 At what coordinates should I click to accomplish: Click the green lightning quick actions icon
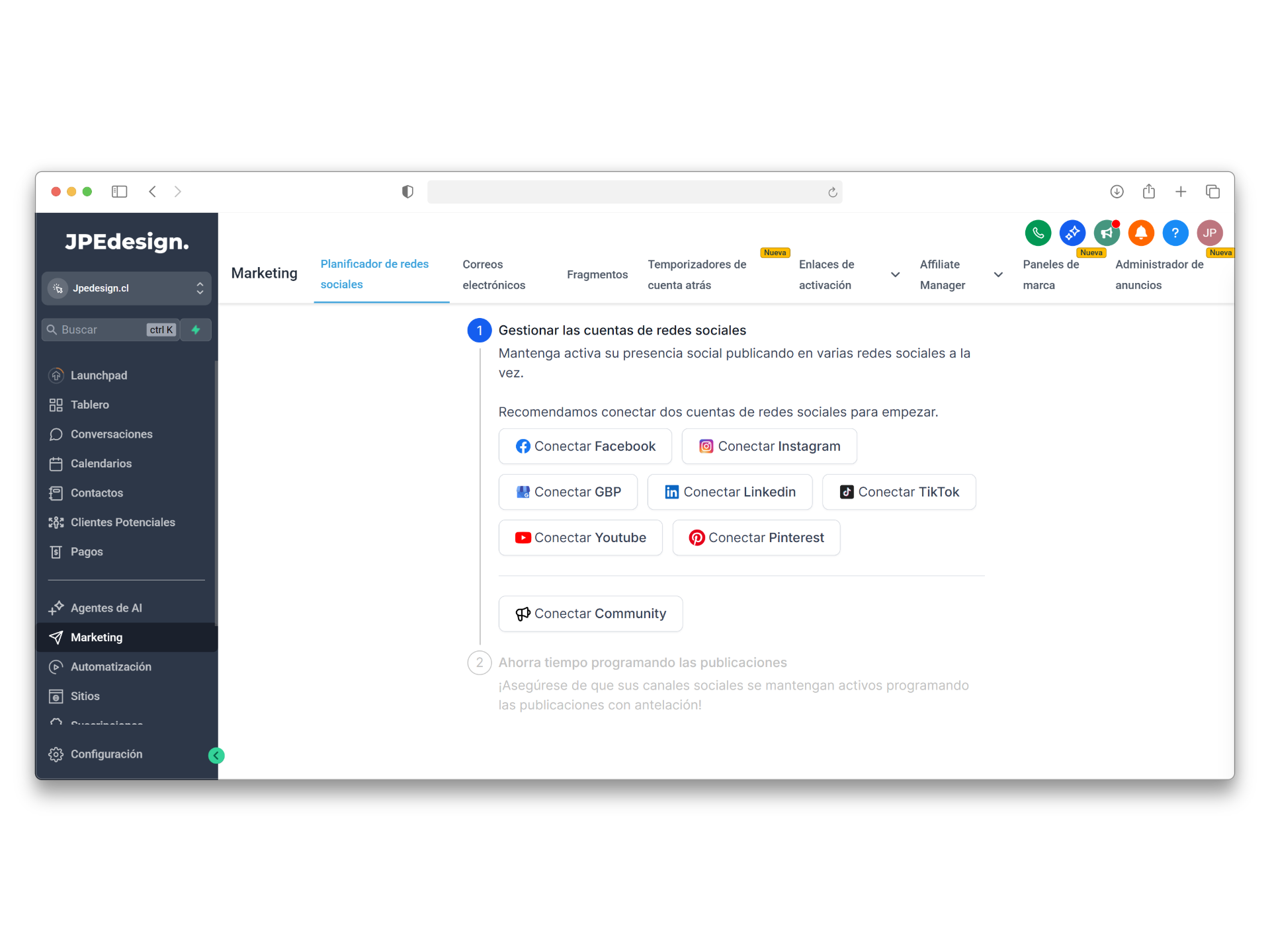click(196, 330)
